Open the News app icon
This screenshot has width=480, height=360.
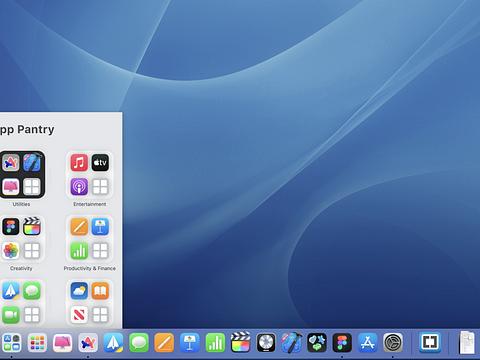[79, 315]
